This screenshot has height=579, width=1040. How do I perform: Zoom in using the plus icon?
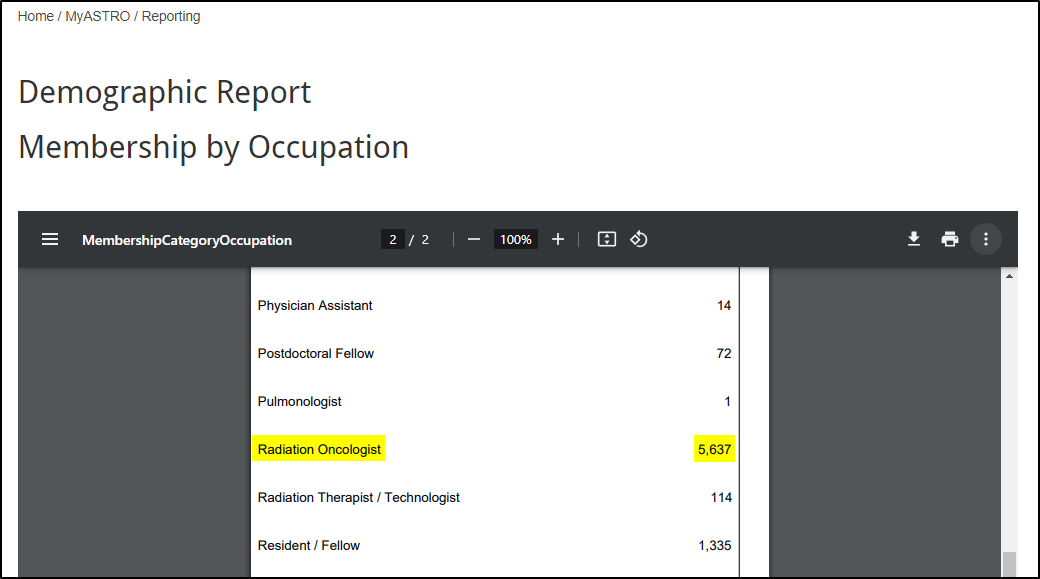[x=558, y=240]
